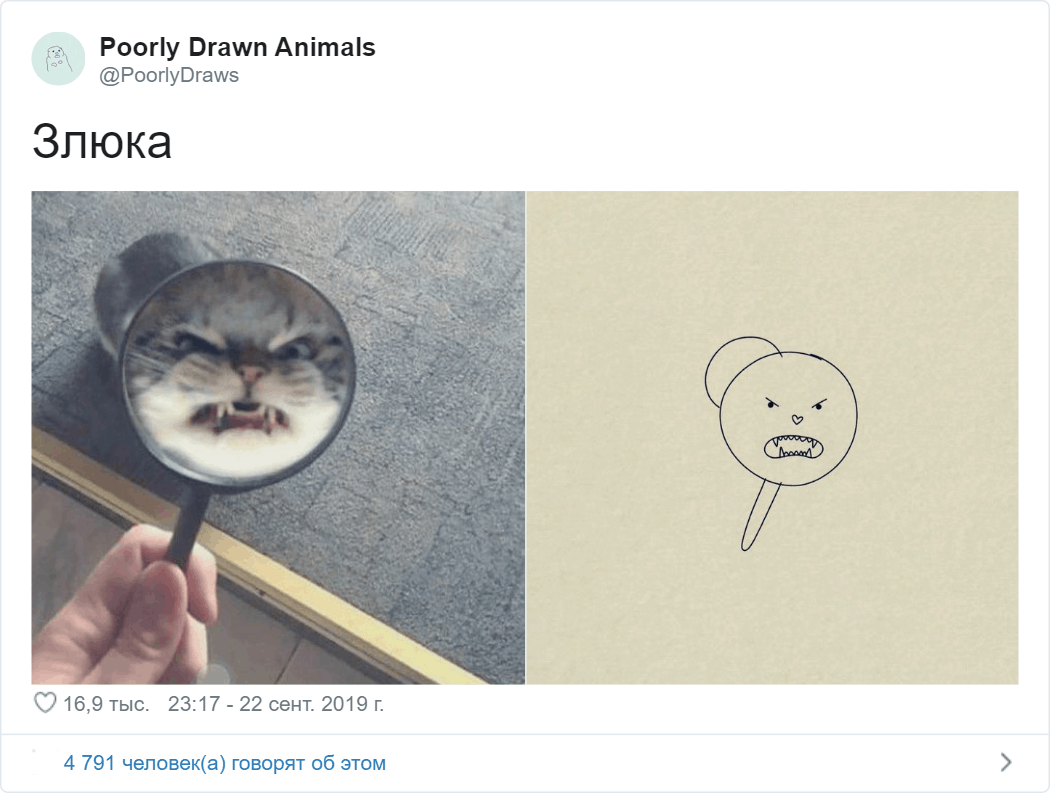Viewport: 1050px width, 793px height.
Task: Open the 23:17 - 22 сент. 2019 г. timestamp
Action: coord(275,704)
